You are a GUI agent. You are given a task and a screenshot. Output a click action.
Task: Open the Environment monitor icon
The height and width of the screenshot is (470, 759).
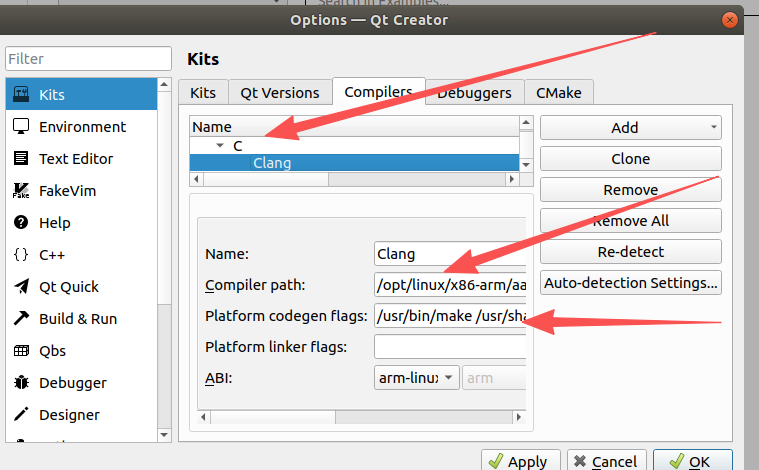click(x=21, y=126)
